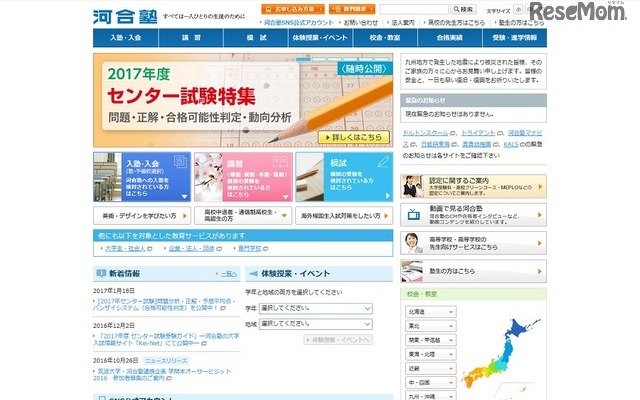This screenshot has height=400, width=640.
Task: Click the orange お申し込み方法 button
Action: tap(293, 9)
